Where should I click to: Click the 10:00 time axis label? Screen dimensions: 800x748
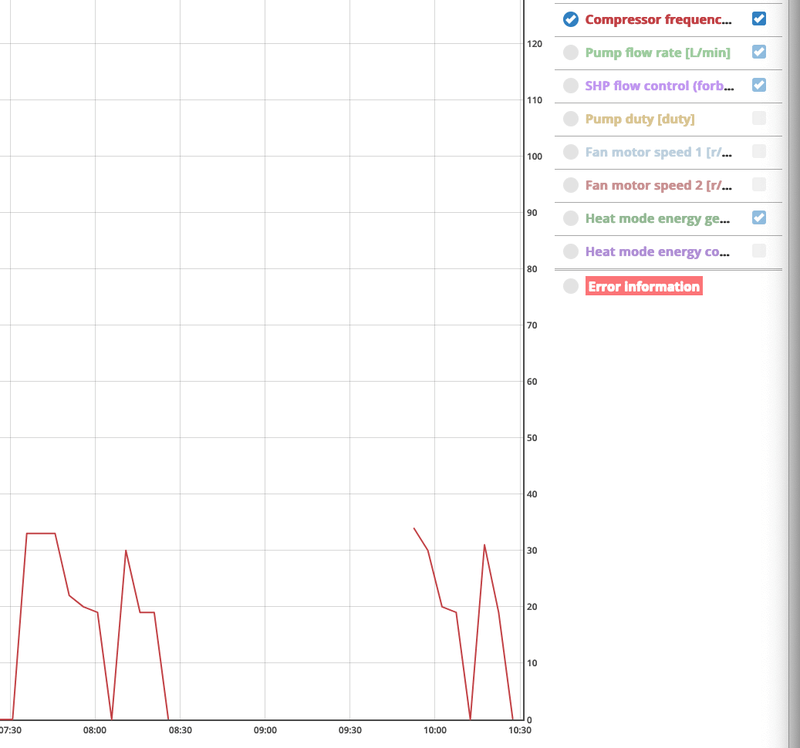click(435, 730)
